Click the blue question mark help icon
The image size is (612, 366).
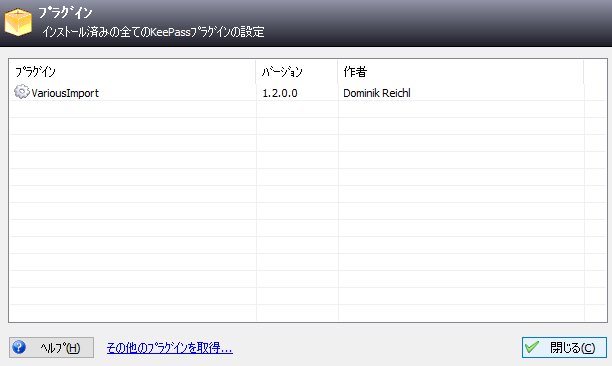pos(19,347)
